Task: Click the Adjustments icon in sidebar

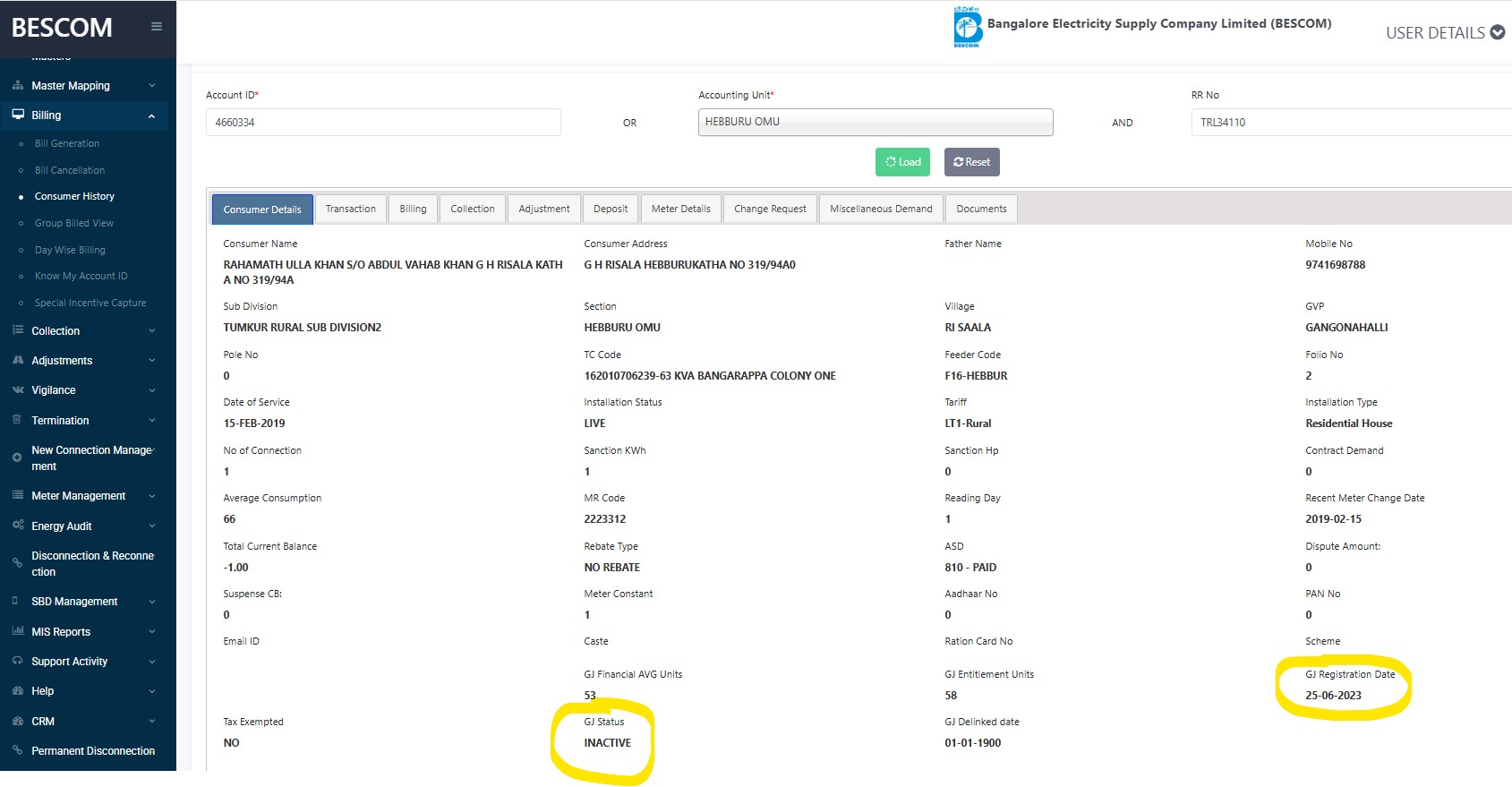Action: click(x=18, y=360)
